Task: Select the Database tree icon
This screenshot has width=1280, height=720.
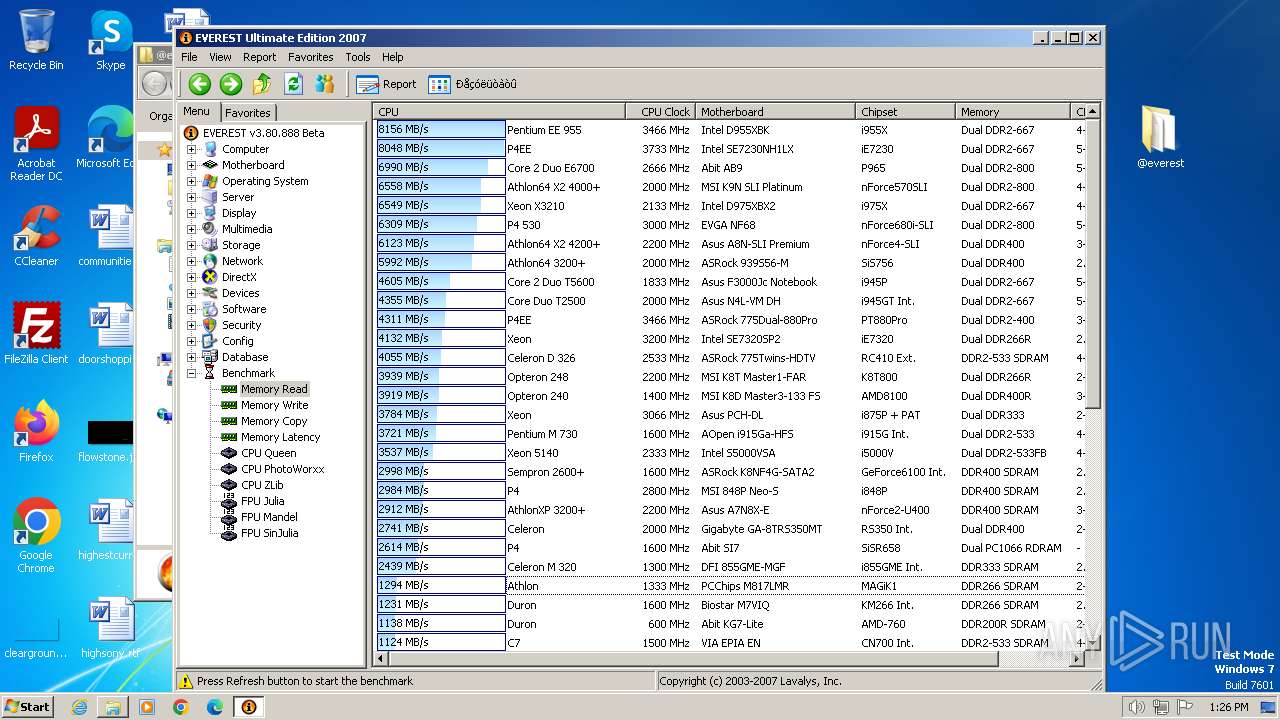Action: pos(210,357)
